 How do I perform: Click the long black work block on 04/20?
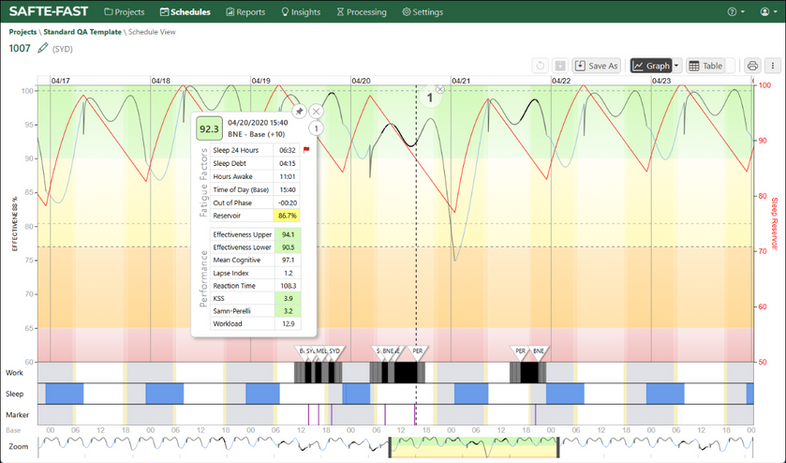pyautogui.click(x=406, y=373)
